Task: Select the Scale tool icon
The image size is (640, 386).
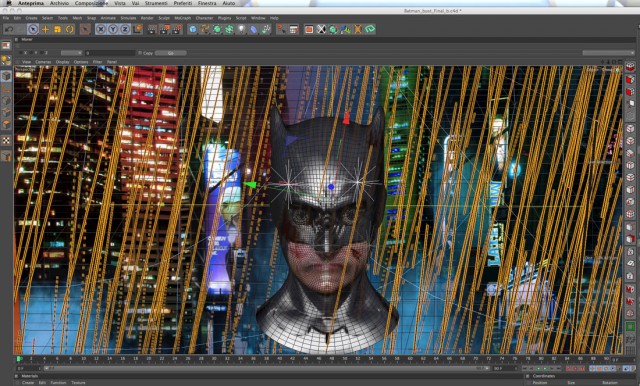Action: point(58,29)
